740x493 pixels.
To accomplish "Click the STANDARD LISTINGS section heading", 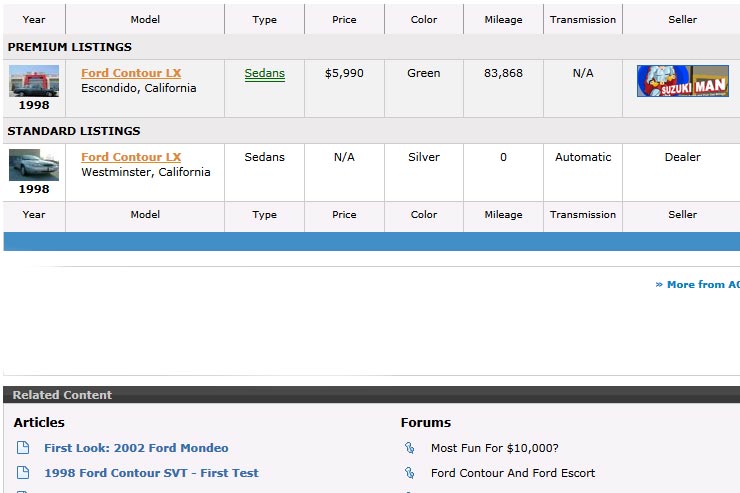I will click(x=74, y=131).
